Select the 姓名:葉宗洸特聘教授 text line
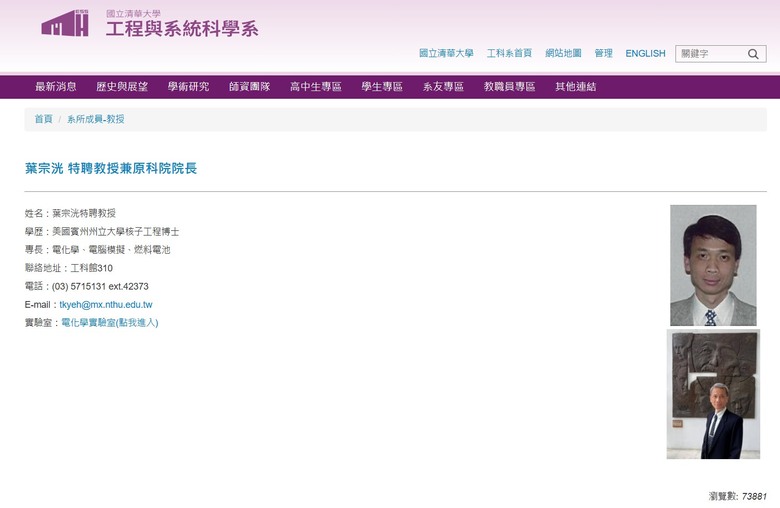This screenshot has width=780, height=508. [70, 213]
